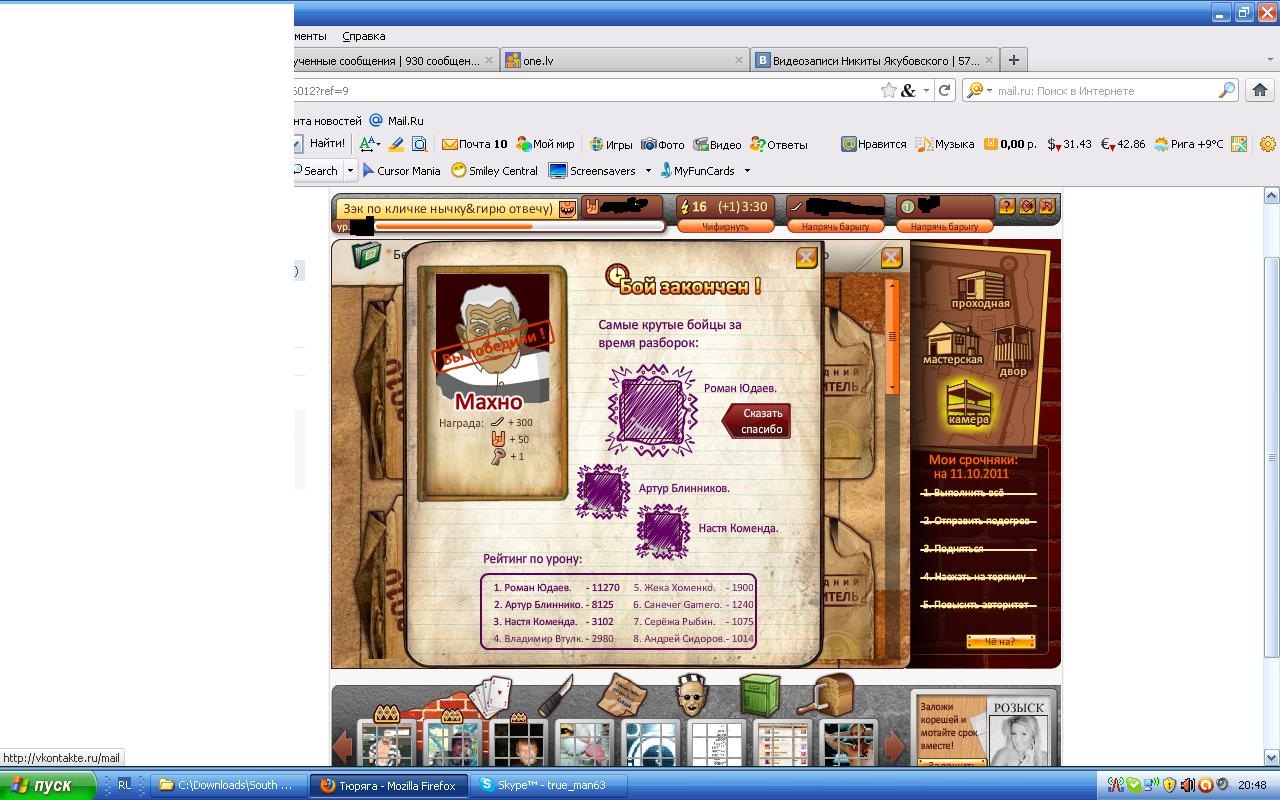
Task: Click the Чифирнуть button
Action: 725,227
